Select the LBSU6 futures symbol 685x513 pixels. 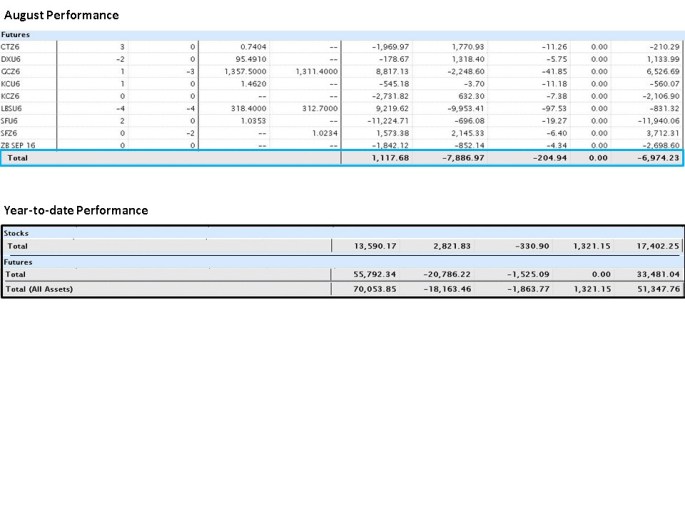click(x=12, y=108)
